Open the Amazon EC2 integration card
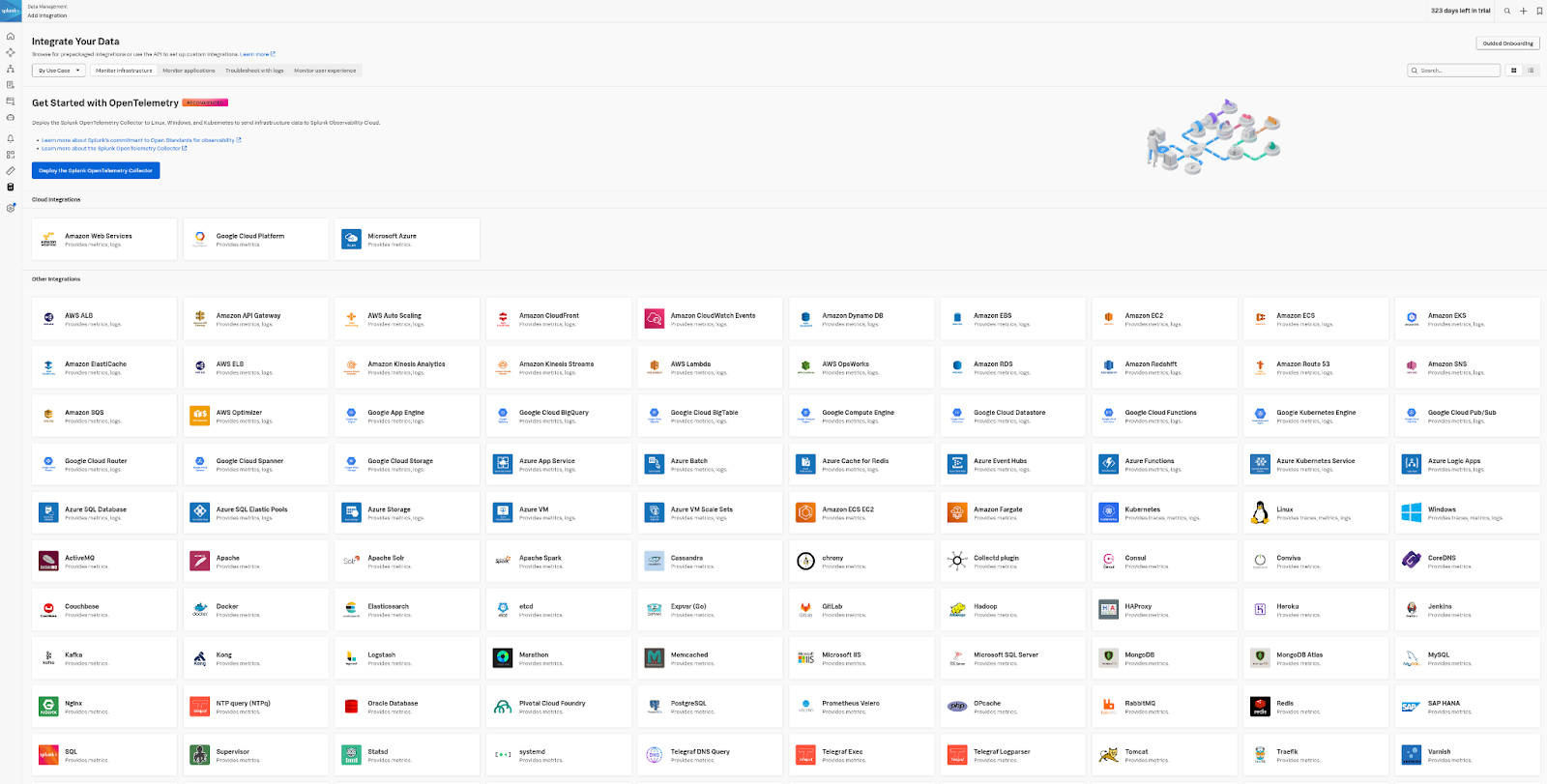Viewport: 1547px width, 784px height. pos(1165,319)
